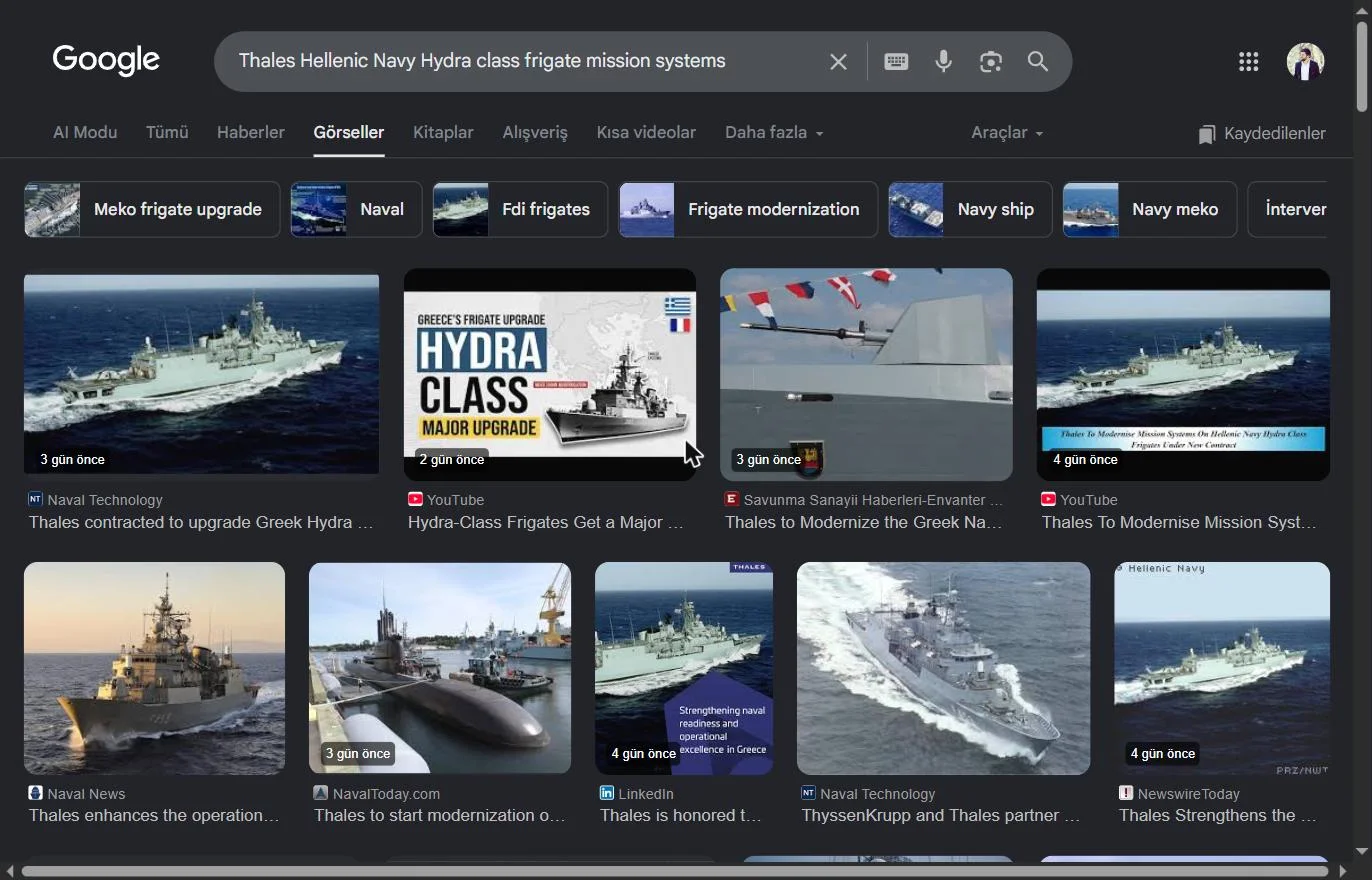
Task: Open the ThyssenKrupp grey frigate image
Action: coord(943,668)
